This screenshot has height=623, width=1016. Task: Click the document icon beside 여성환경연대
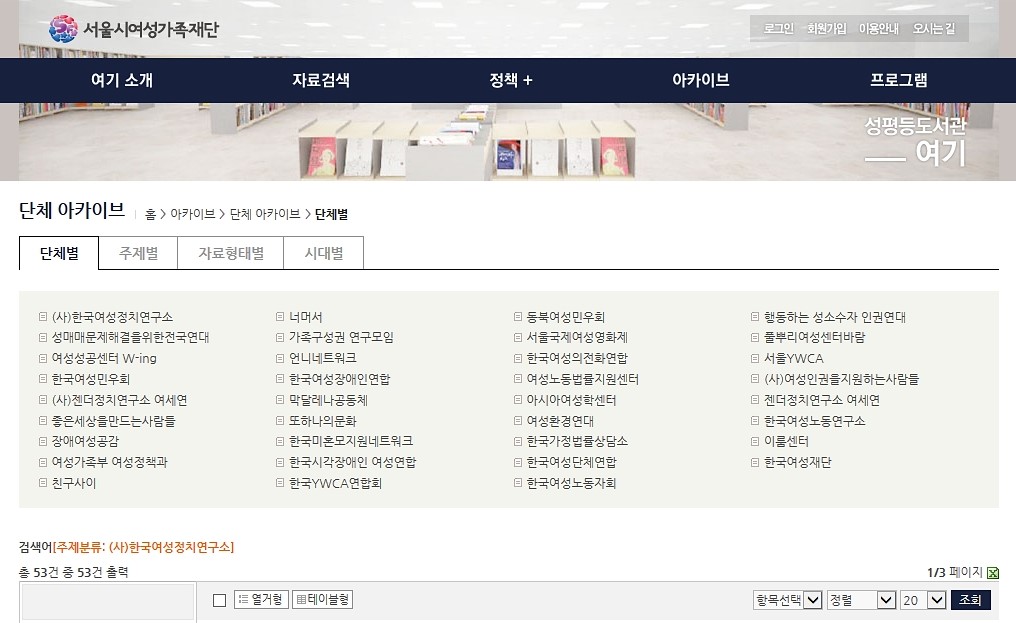(x=518, y=420)
